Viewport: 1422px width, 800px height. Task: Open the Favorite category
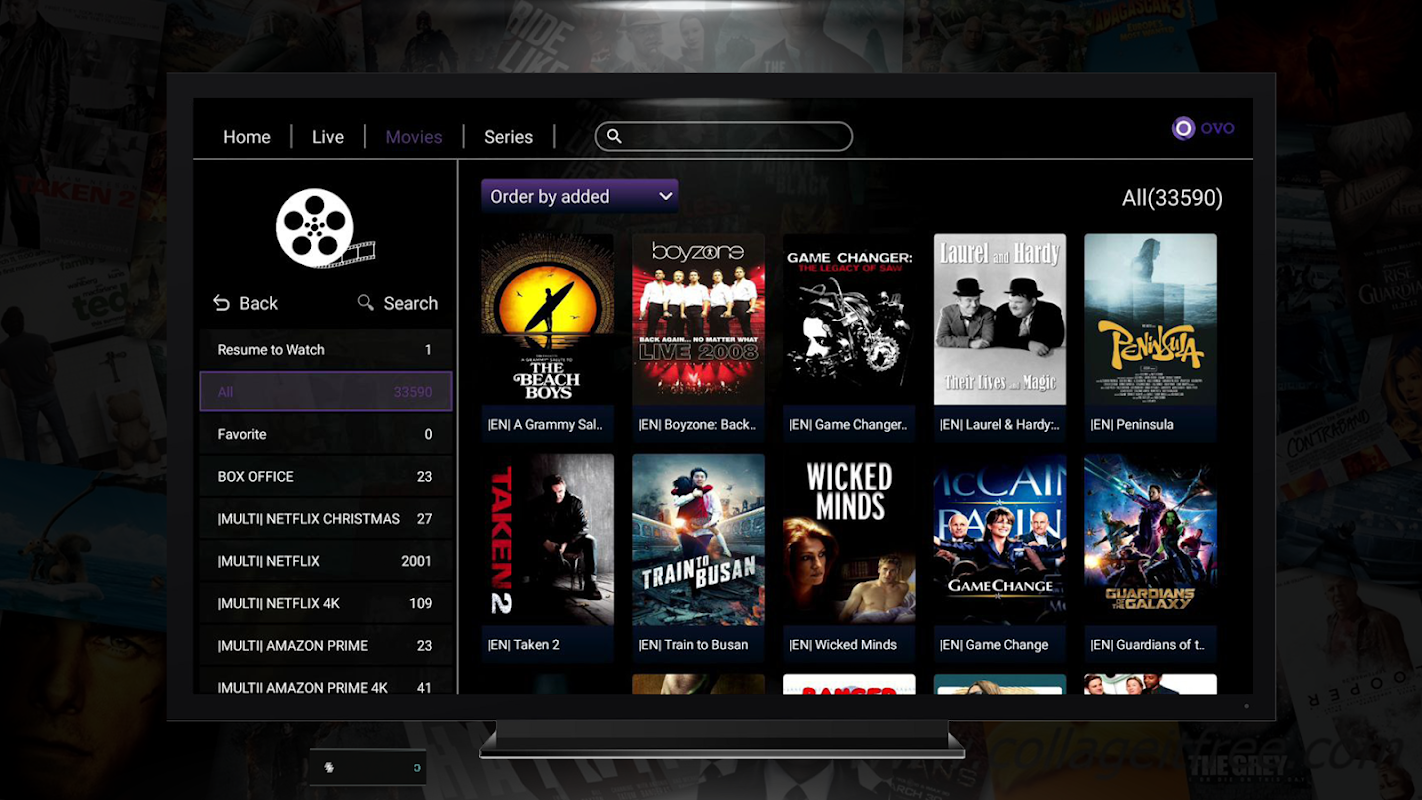coord(326,434)
